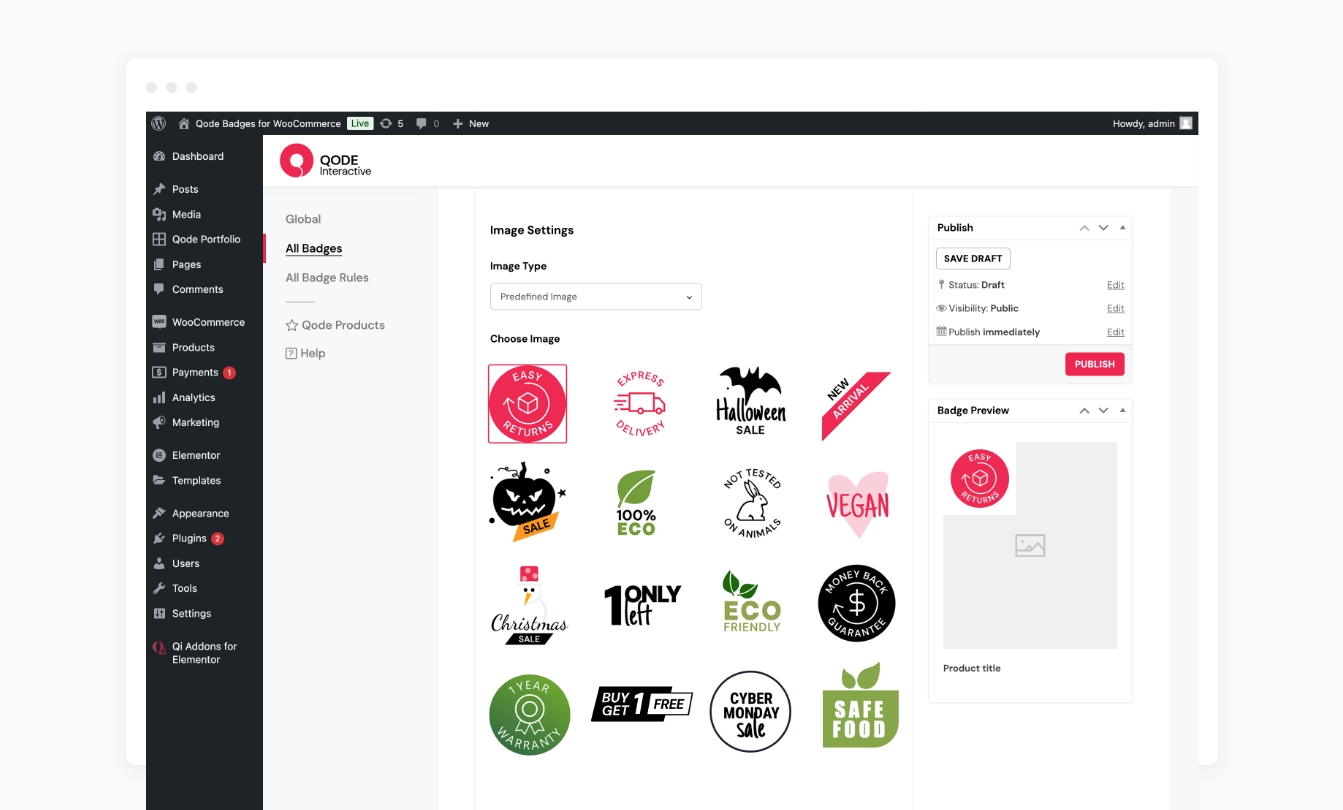Pick the Not Tested On Animals badge
Image resolution: width=1343 pixels, height=810 pixels.
(752, 503)
